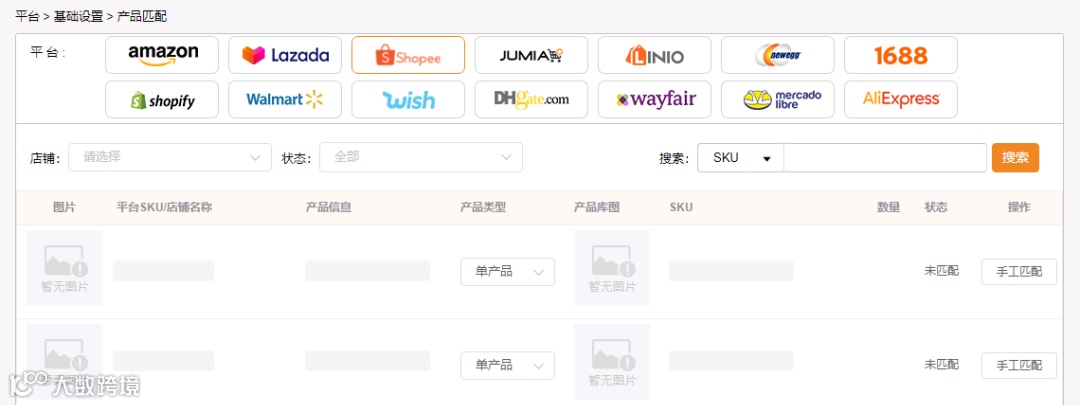Click the 产品库图 column header

coord(597,207)
